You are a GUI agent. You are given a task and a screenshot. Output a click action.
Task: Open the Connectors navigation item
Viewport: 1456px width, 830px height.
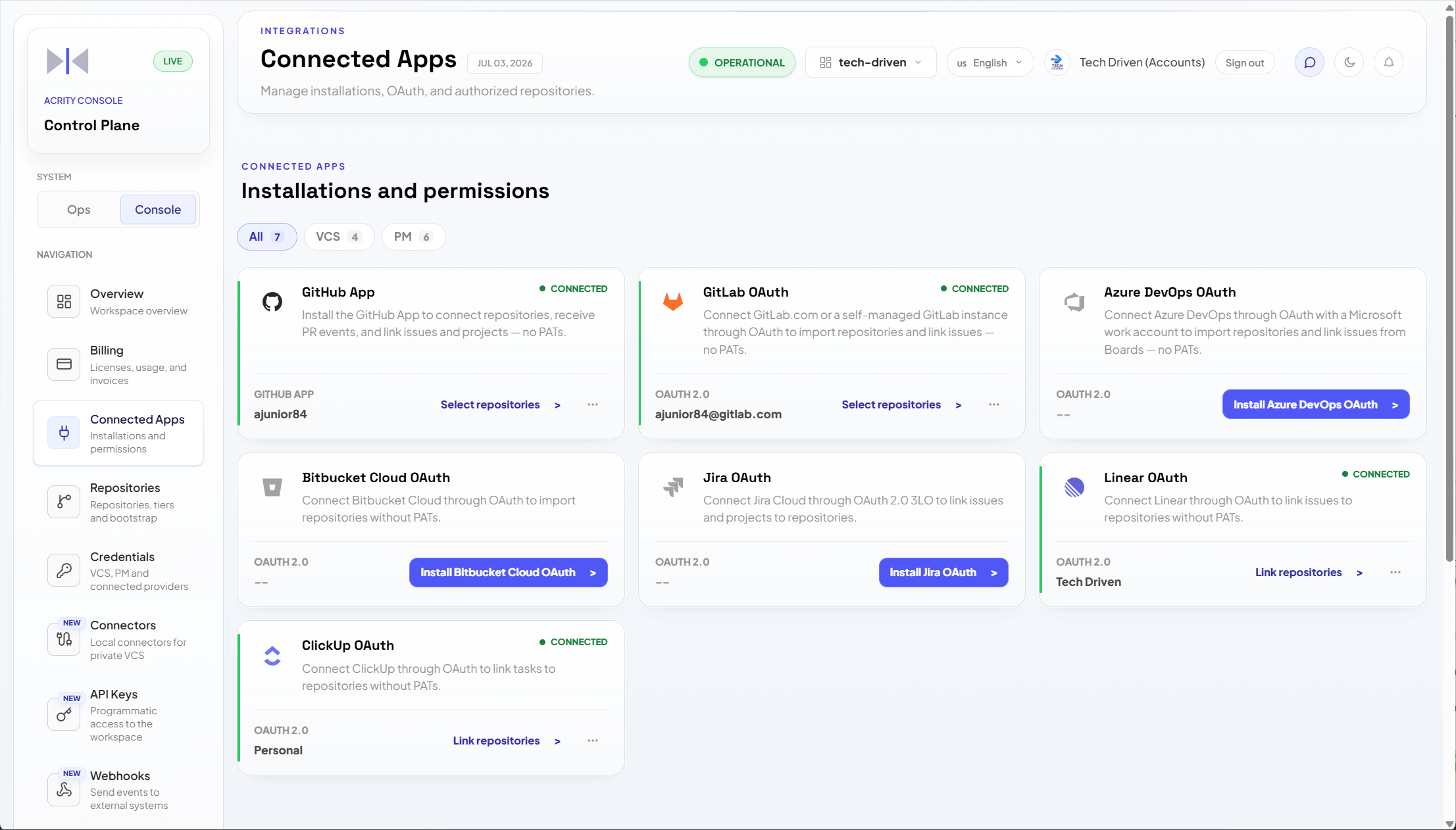pos(118,639)
